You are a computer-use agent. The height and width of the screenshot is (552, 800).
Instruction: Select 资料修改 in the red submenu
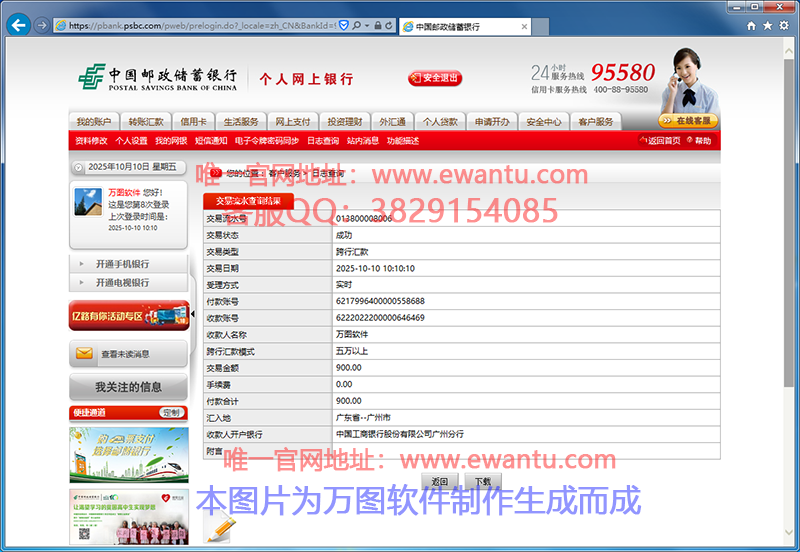point(91,141)
